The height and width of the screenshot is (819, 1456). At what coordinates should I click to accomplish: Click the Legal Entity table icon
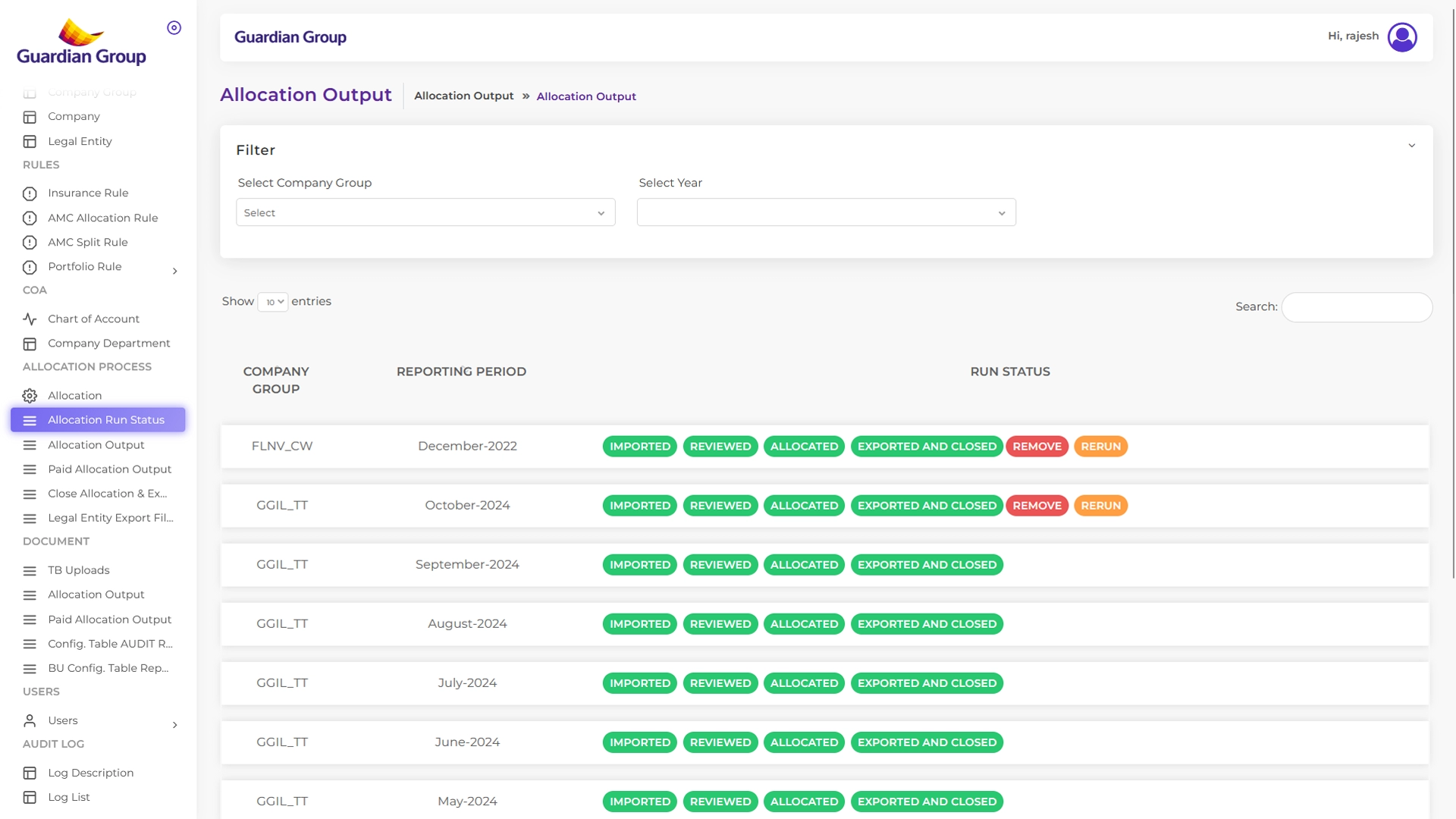tap(30, 142)
